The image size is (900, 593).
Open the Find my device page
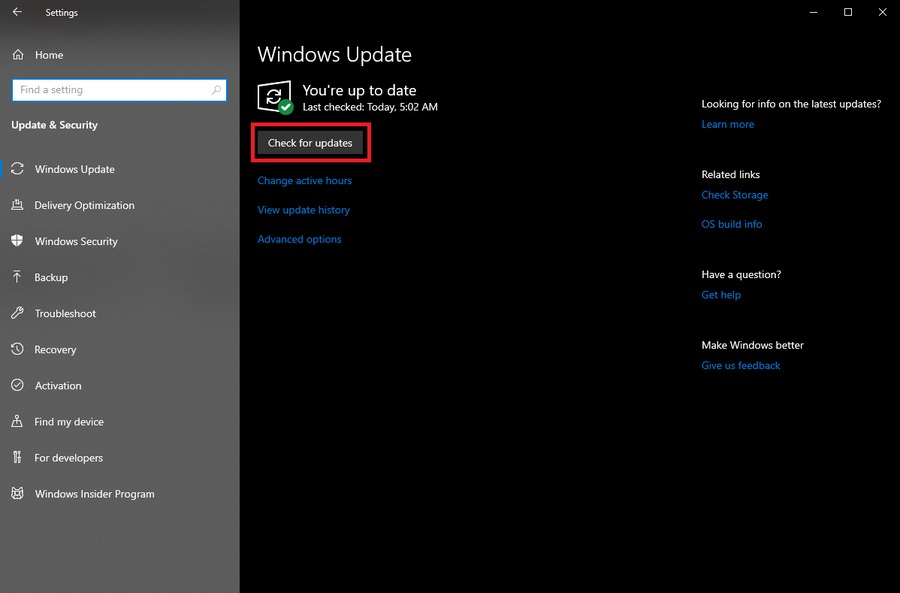[x=68, y=422]
